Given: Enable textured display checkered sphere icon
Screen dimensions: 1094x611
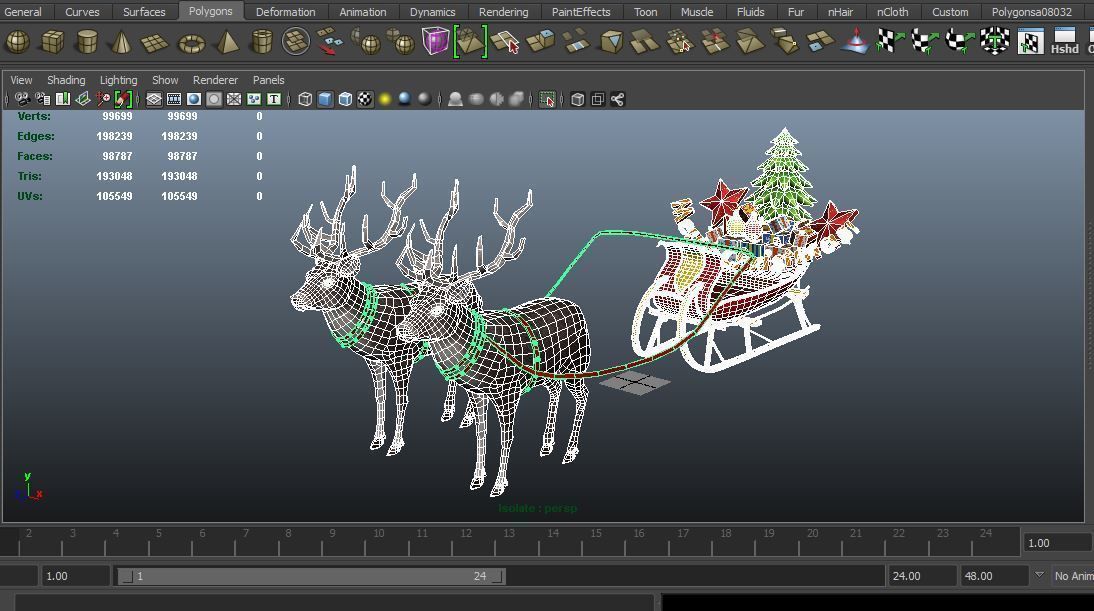Looking at the screenshot, I should tap(365, 99).
